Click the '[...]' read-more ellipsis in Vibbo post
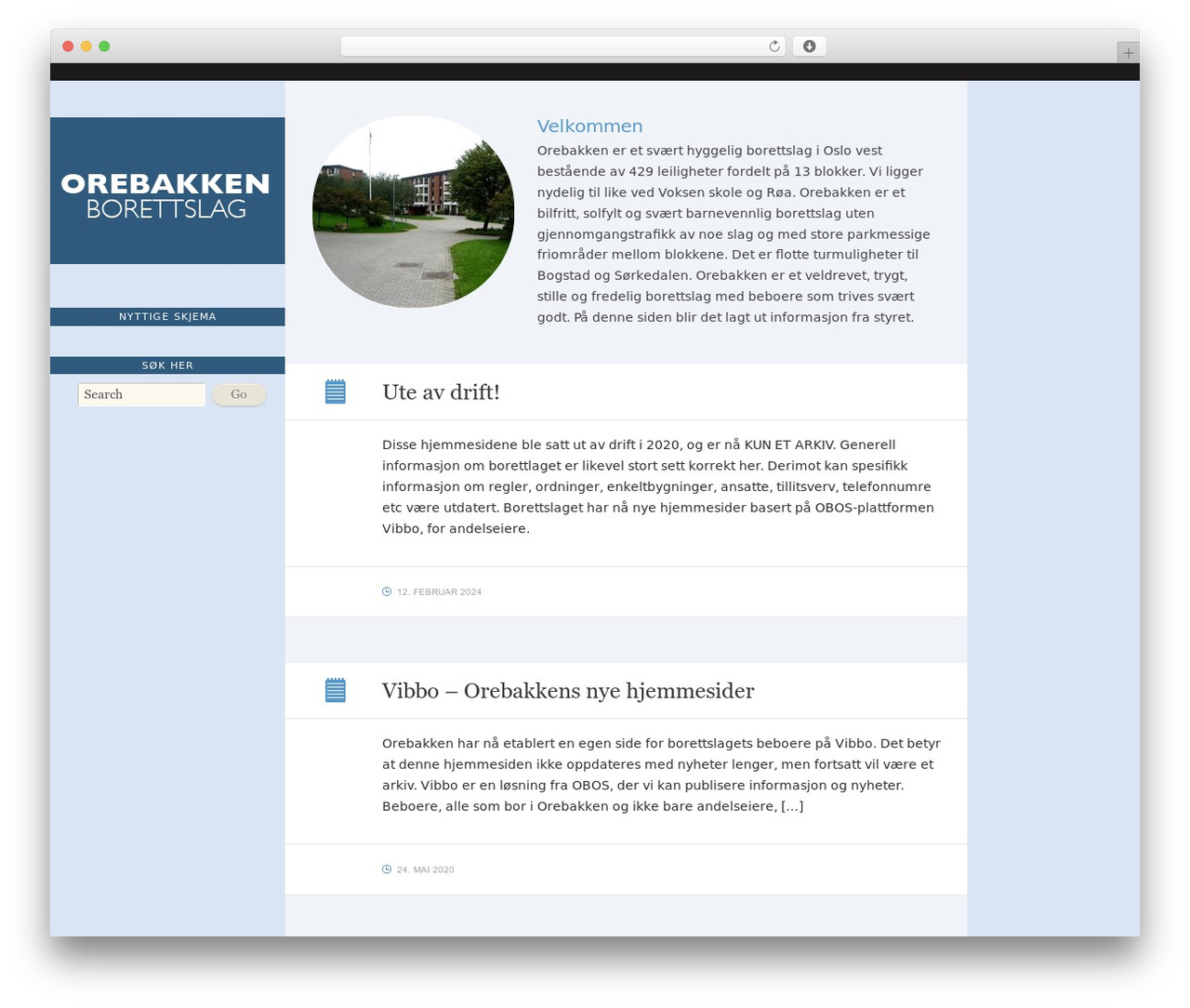 coord(792,806)
